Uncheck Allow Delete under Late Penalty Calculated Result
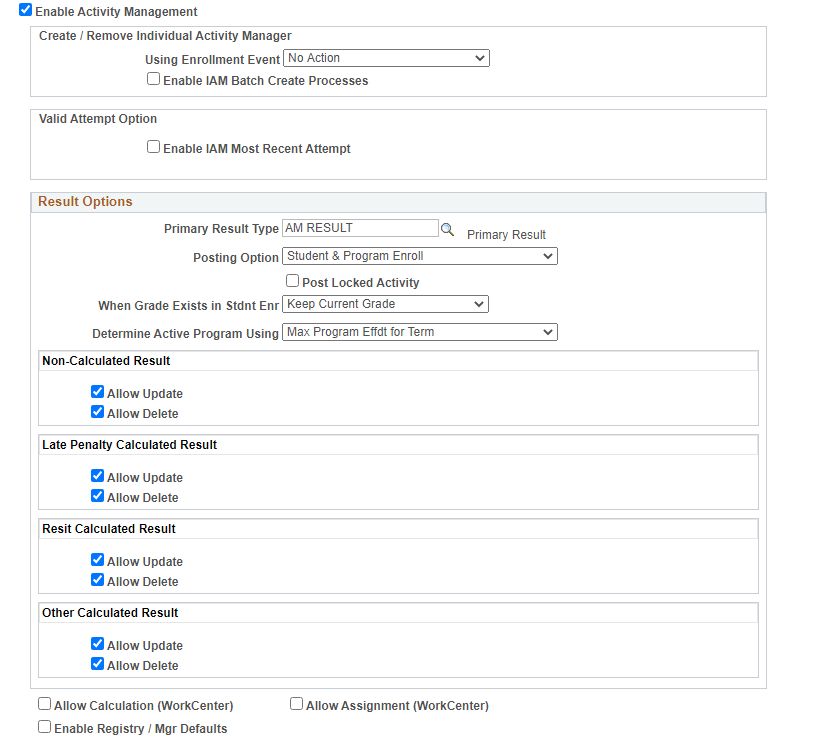Image resolution: width=818 pixels, height=741 pixels. click(97, 496)
